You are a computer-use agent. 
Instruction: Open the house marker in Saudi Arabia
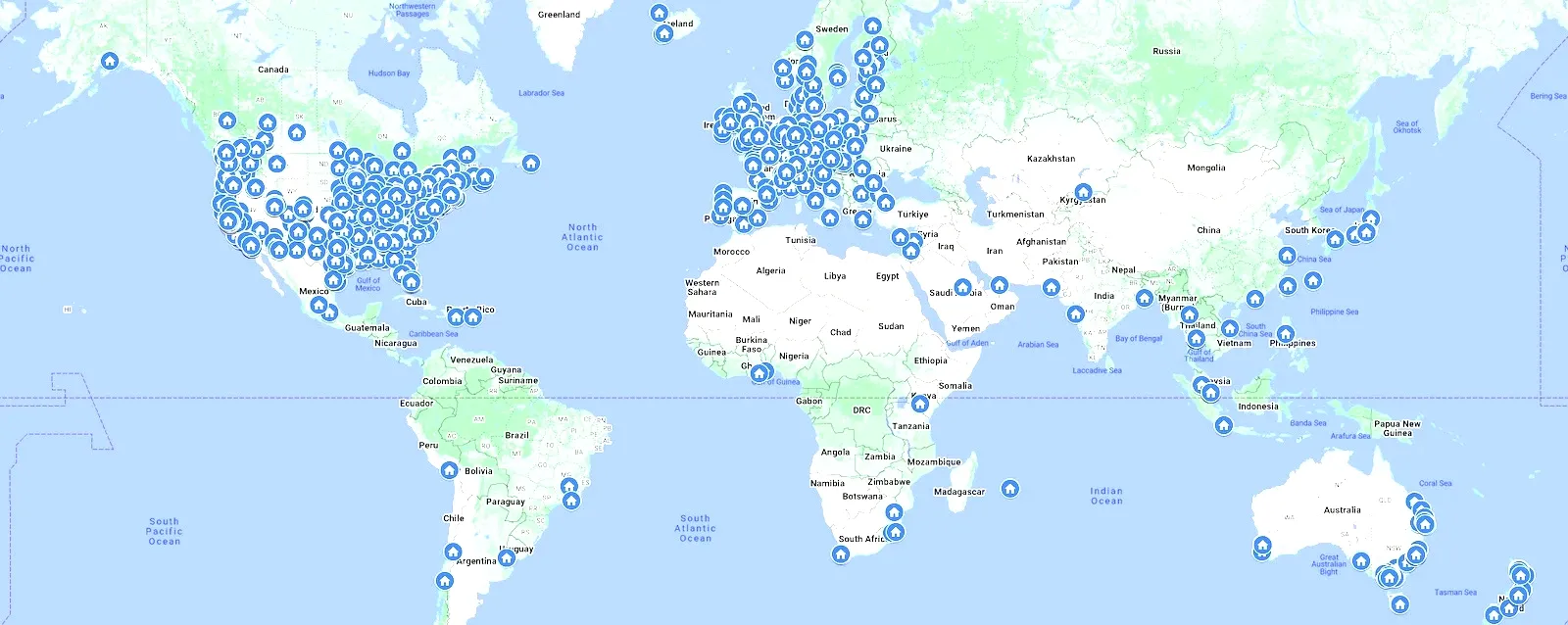[x=962, y=288]
